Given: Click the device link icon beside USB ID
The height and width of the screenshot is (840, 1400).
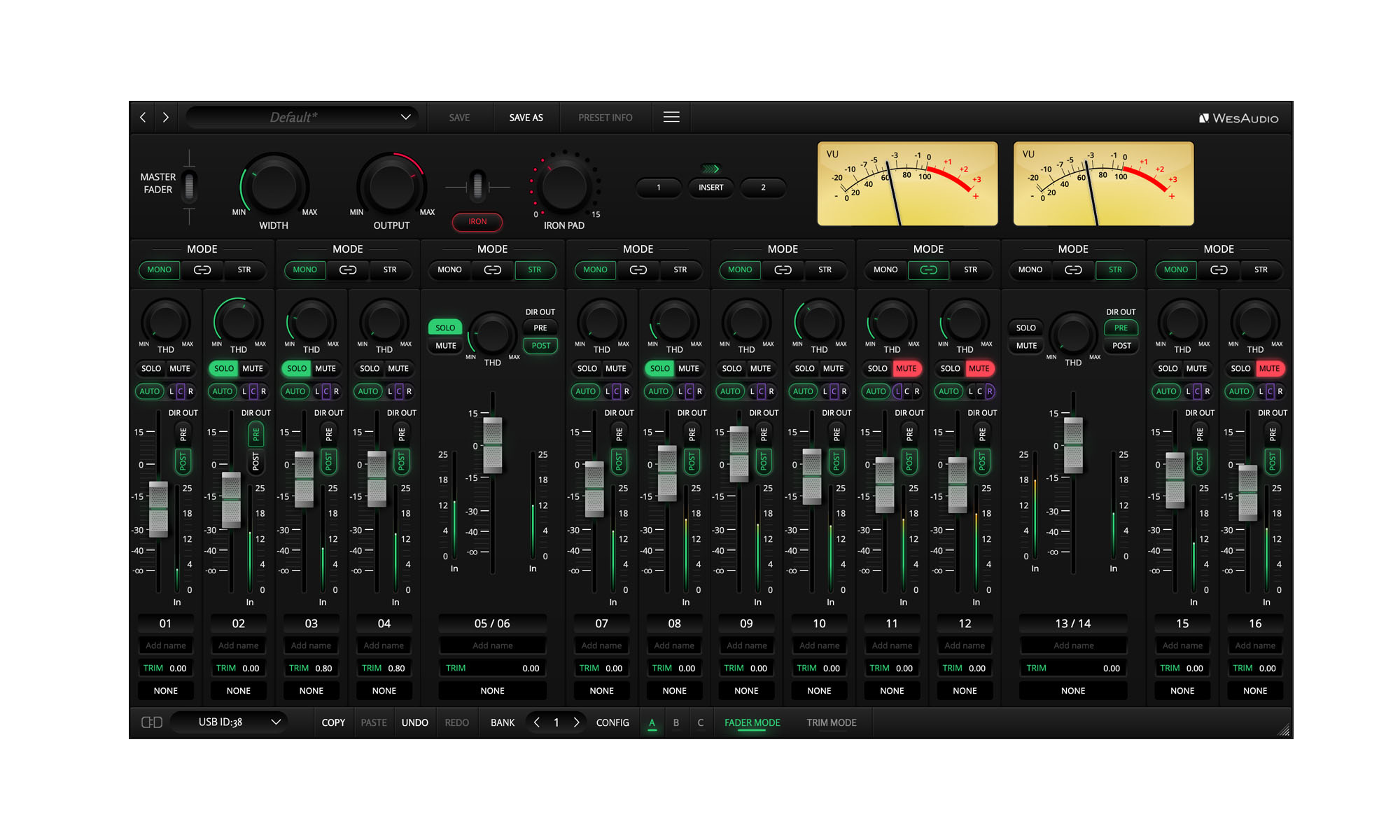Looking at the screenshot, I should (x=151, y=722).
